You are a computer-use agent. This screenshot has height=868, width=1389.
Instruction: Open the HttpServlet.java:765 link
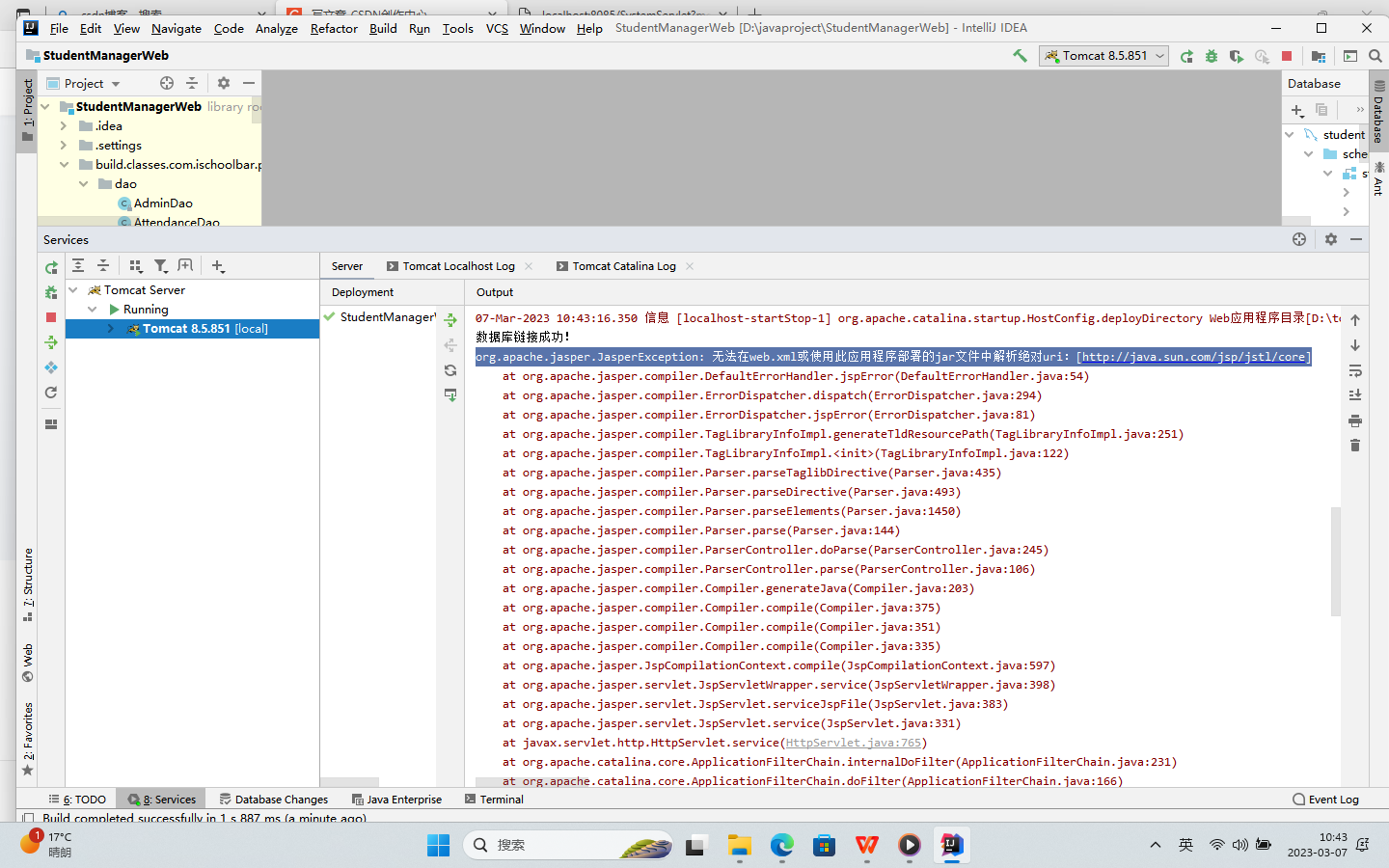(x=854, y=743)
